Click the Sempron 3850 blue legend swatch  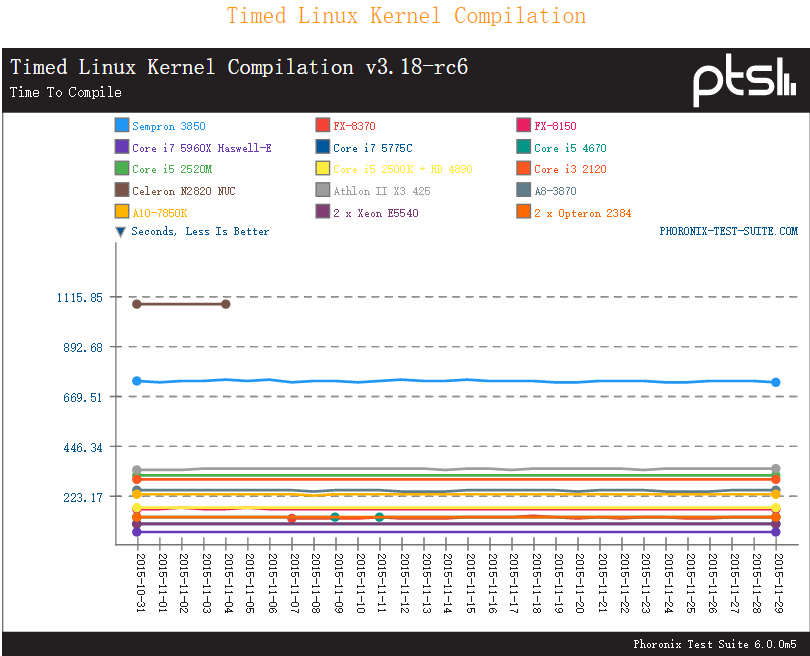122,126
